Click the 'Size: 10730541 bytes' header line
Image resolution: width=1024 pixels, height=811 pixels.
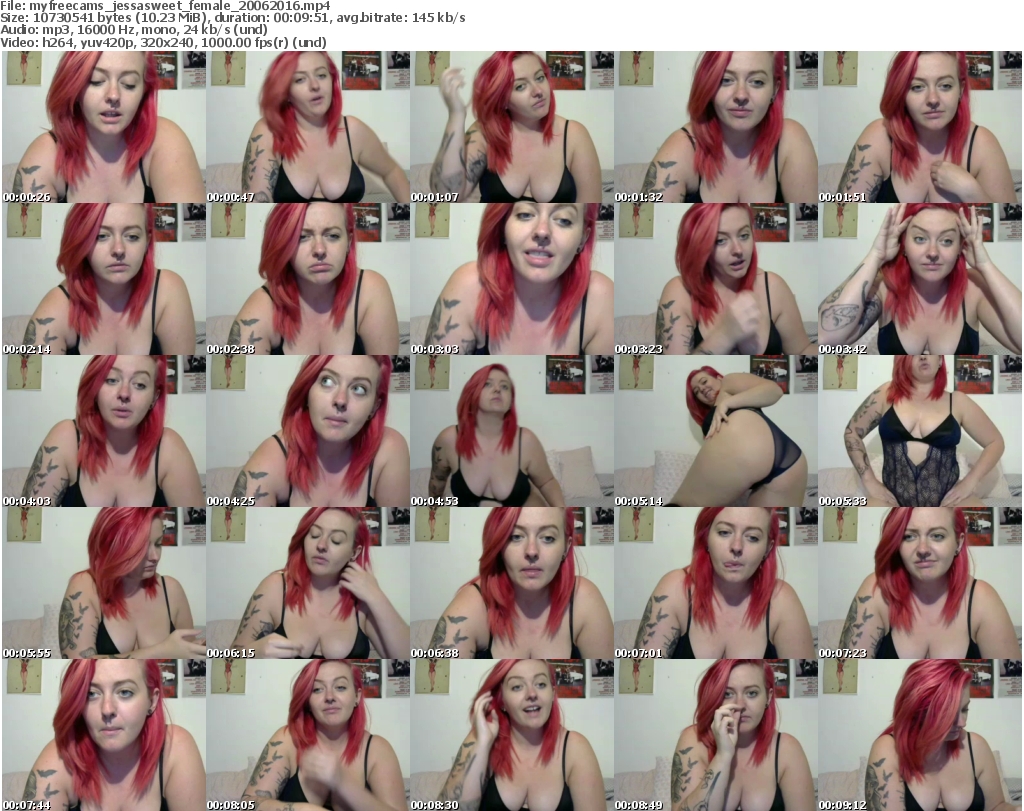coord(232,18)
